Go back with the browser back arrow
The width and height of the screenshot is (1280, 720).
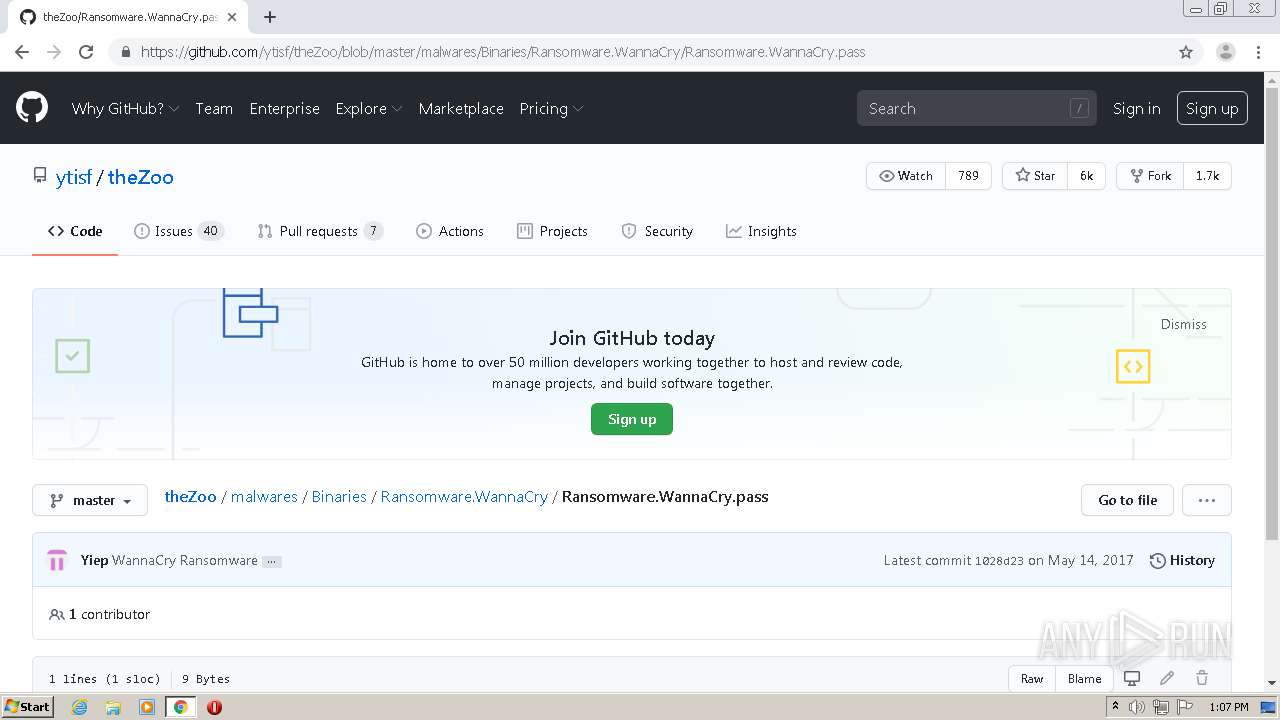(22, 52)
